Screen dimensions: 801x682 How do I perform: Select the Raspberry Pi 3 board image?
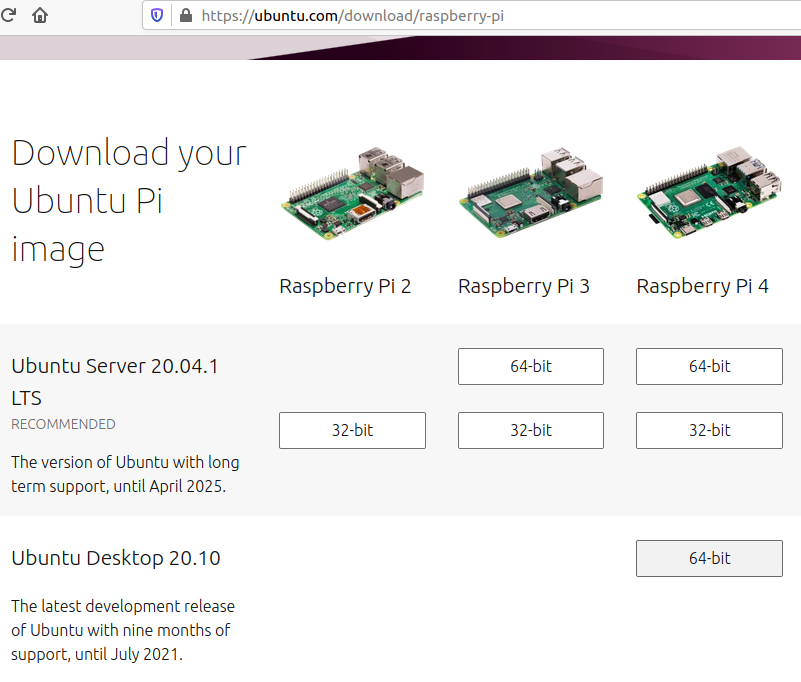tap(531, 193)
